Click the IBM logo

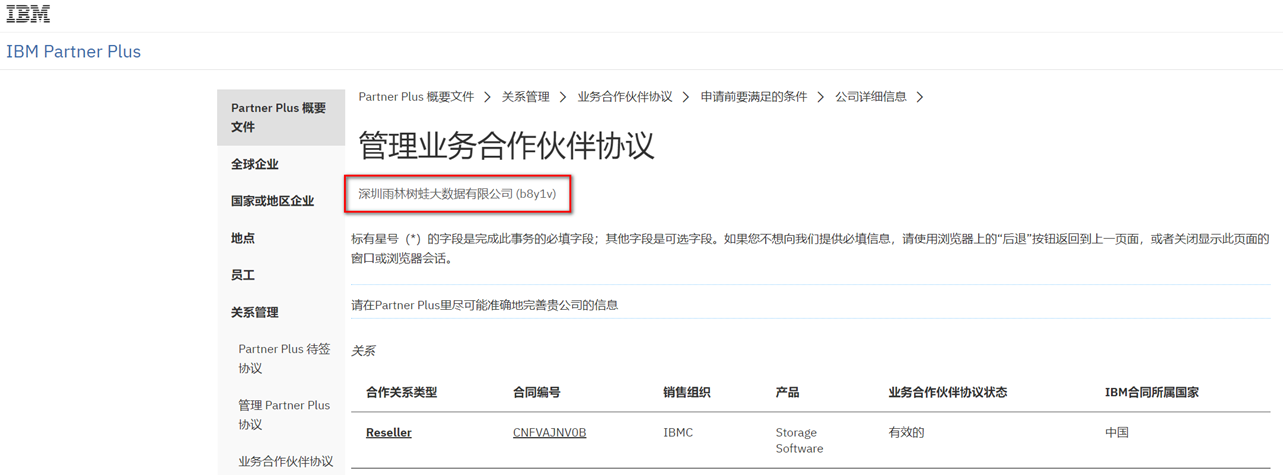28,14
